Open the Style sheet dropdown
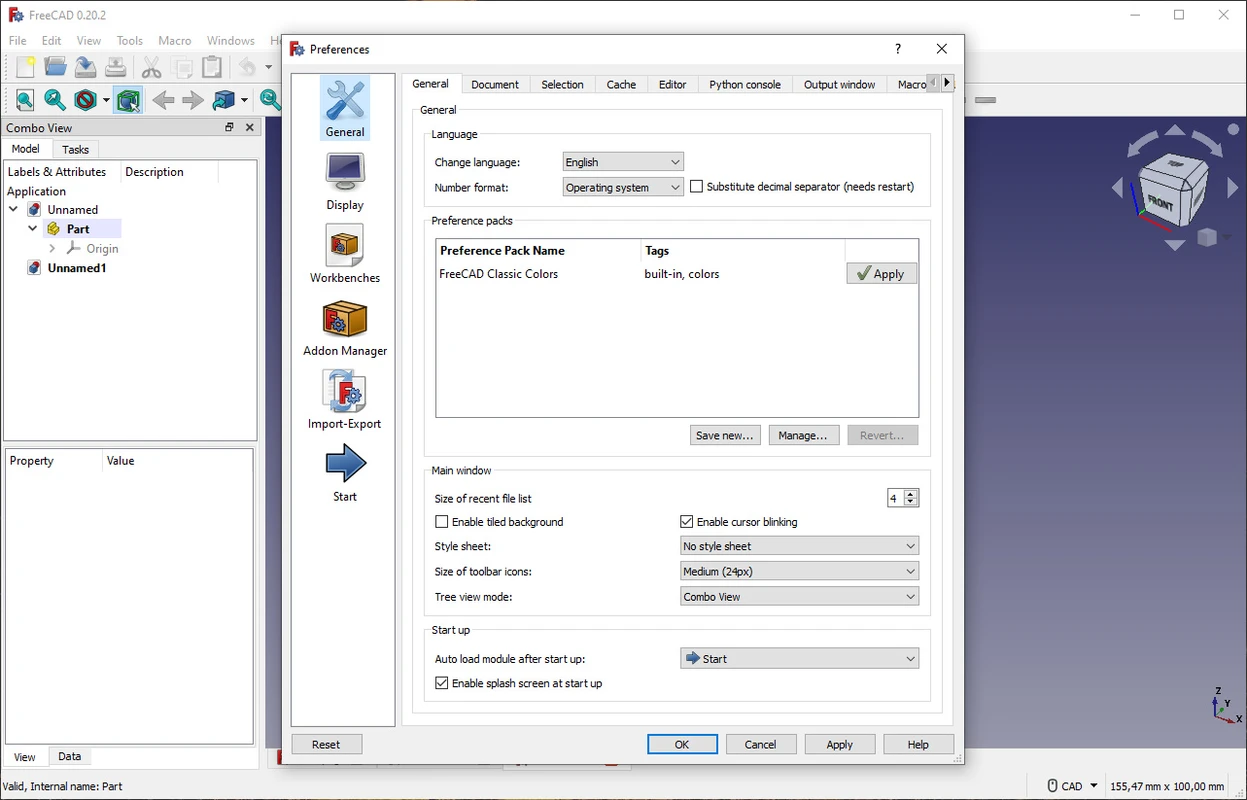Screen dimensions: 1247x800 [x=799, y=546]
